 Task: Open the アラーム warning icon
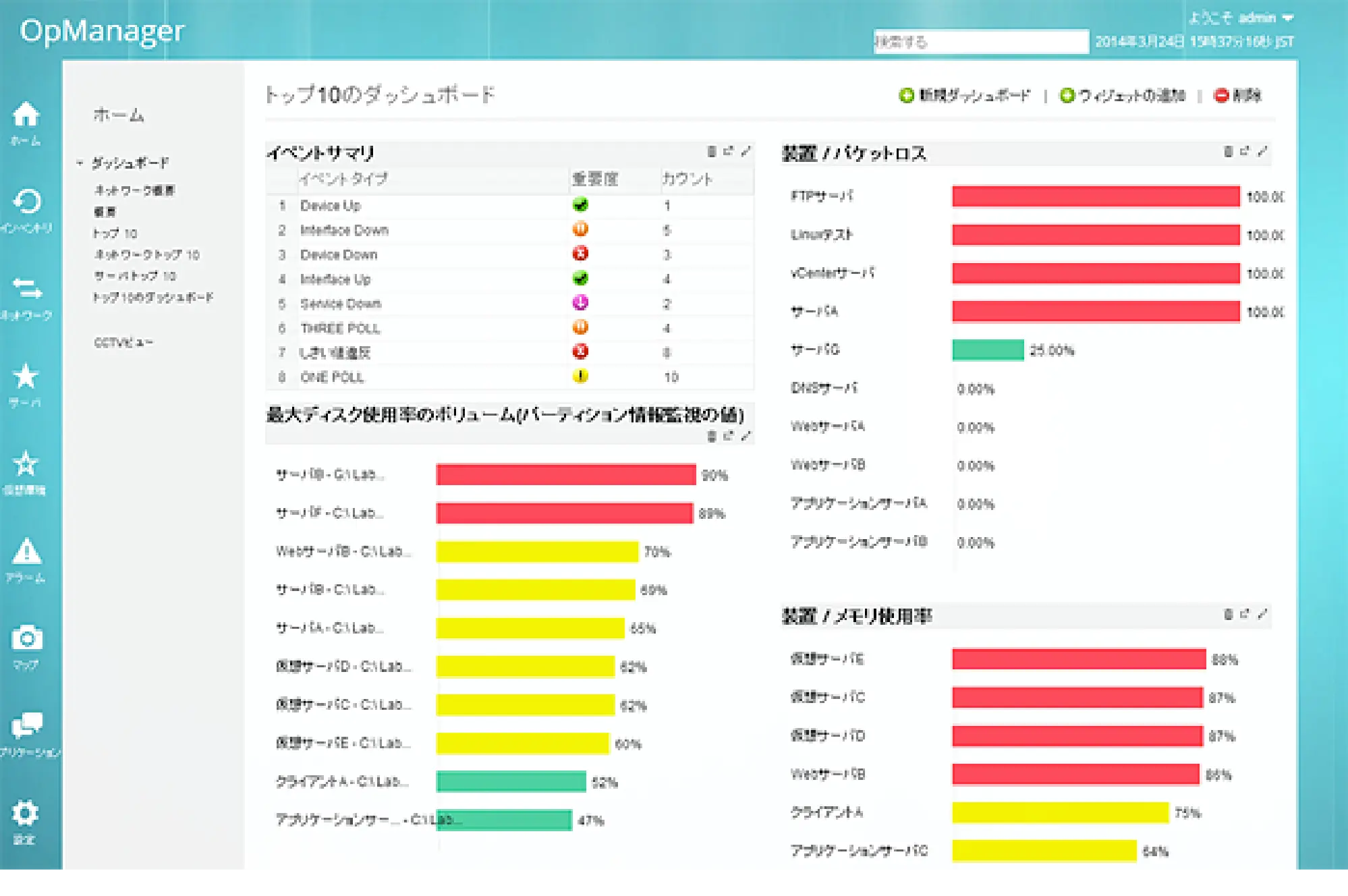click(x=26, y=553)
